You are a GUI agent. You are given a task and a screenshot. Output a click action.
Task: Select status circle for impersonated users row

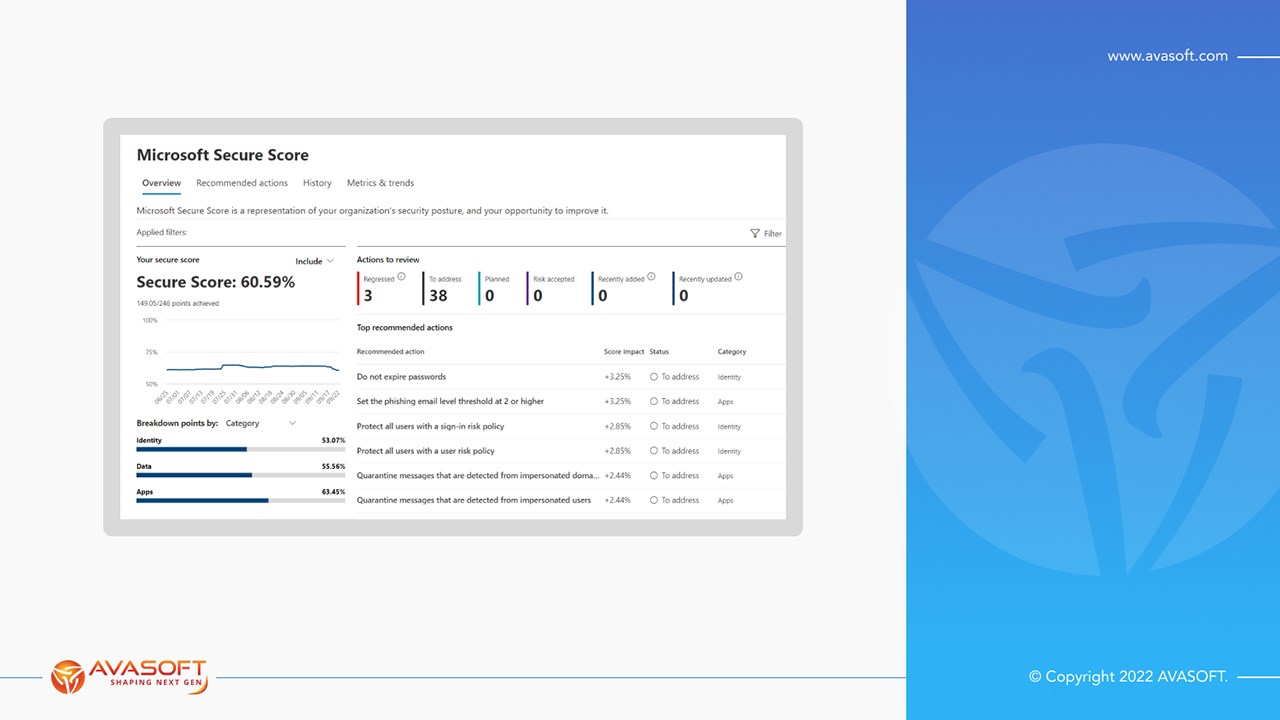click(x=653, y=500)
